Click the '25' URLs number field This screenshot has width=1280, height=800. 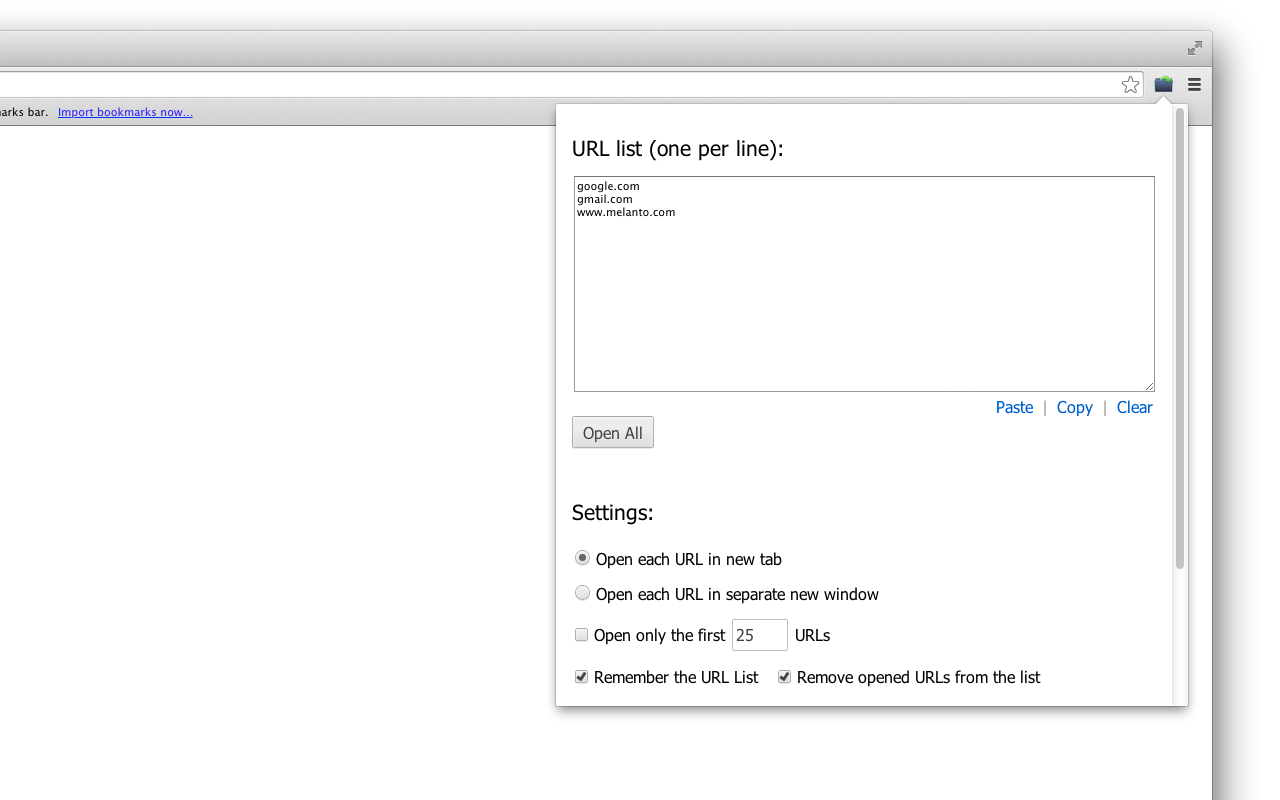pyautogui.click(x=759, y=634)
